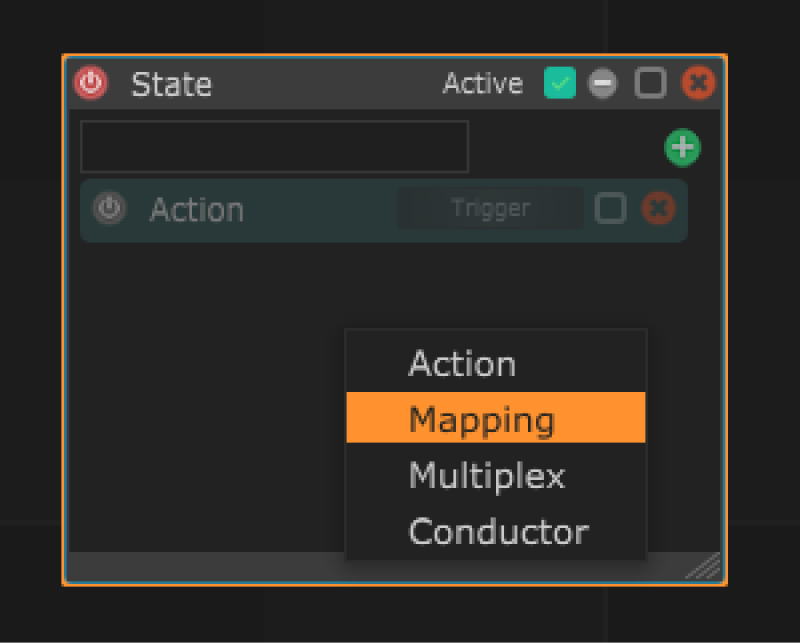This screenshot has width=800, height=643.
Task: Toggle the Action row power icon
Action: pyautogui.click(x=109, y=209)
